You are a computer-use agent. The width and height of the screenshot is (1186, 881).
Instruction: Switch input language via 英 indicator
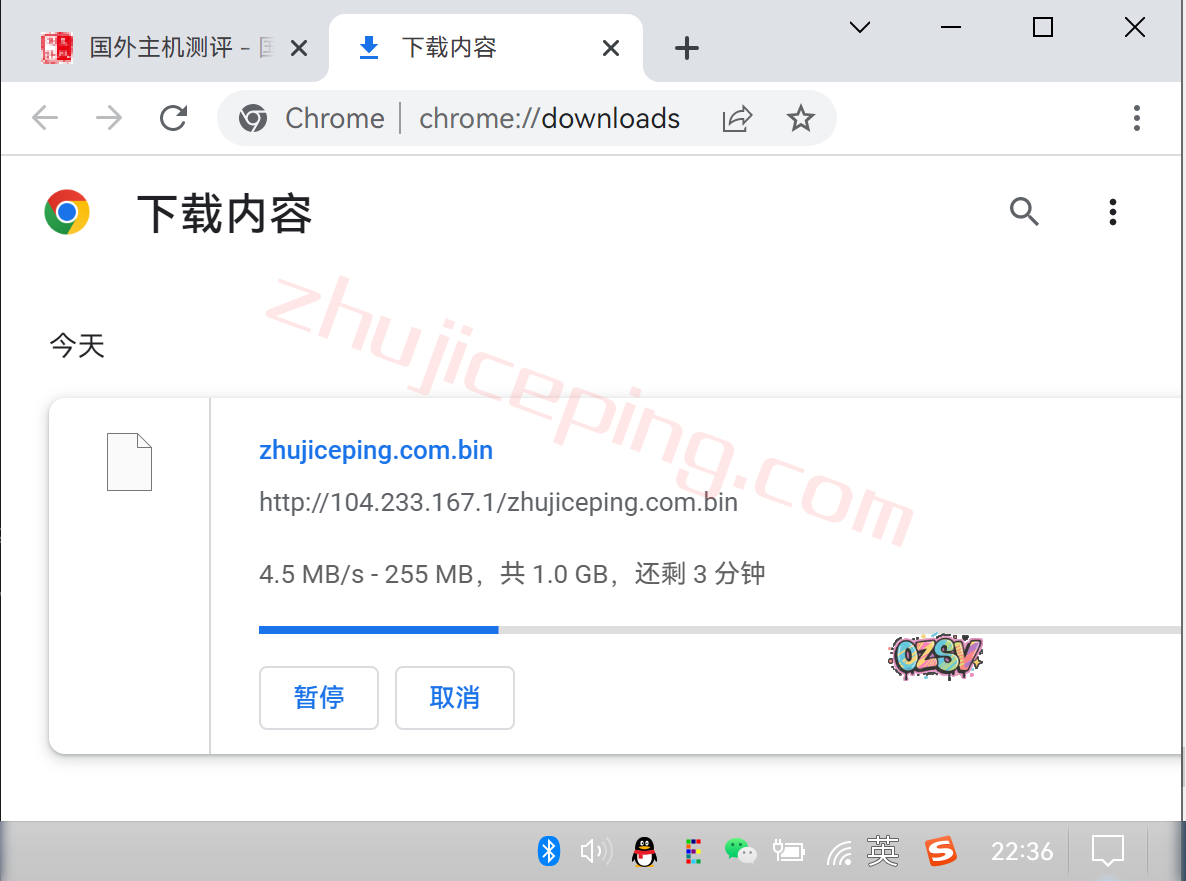(x=883, y=851)
